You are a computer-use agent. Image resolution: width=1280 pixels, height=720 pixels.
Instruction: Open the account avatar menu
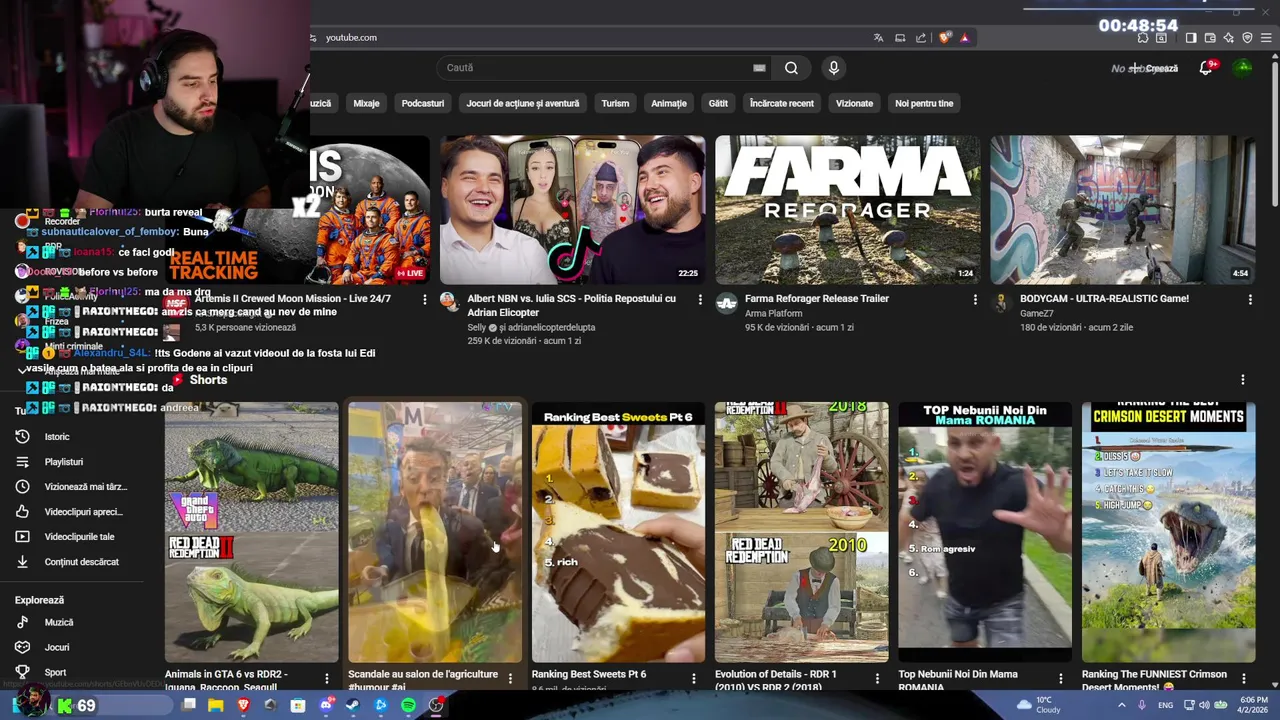[x=1243, y=68]
